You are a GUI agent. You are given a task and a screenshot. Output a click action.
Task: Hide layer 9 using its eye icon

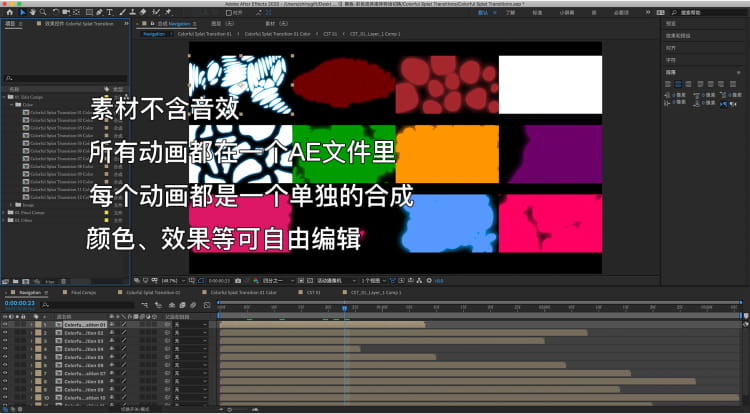[x=5, y=389]
